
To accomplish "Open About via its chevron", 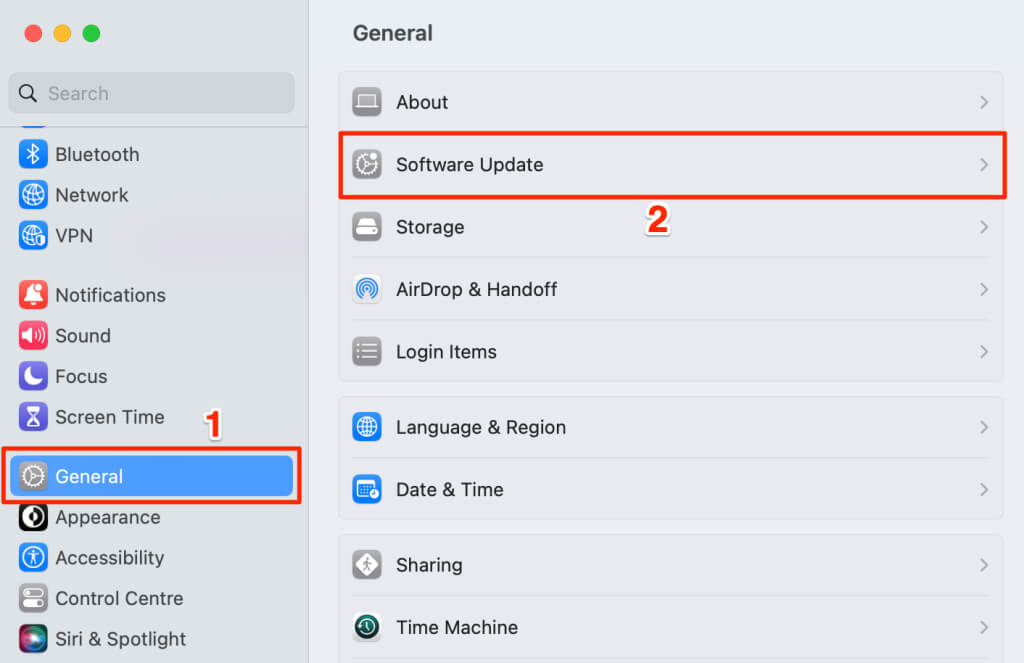I will point(984,102).
